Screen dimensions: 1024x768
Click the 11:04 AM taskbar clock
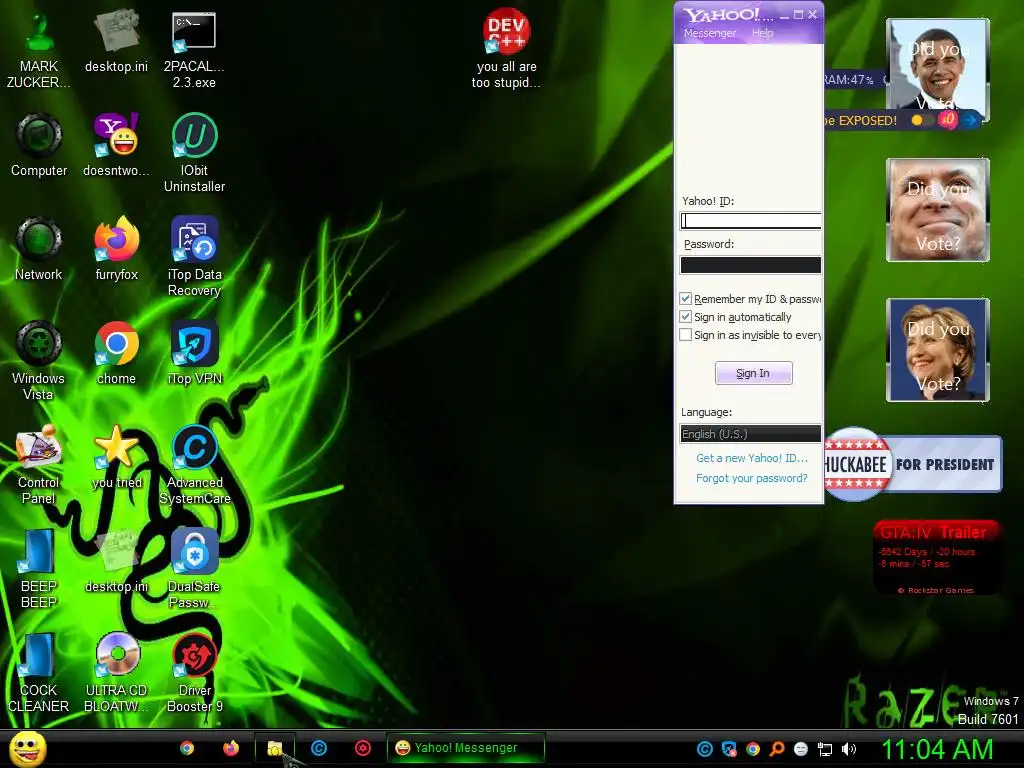[937, 749]
